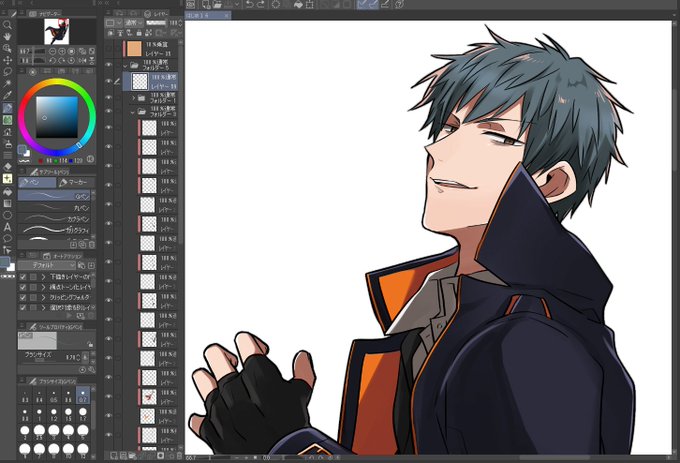
Task: Toggle lock layer icon in Layer panel
Action: (x=139, y=33)
